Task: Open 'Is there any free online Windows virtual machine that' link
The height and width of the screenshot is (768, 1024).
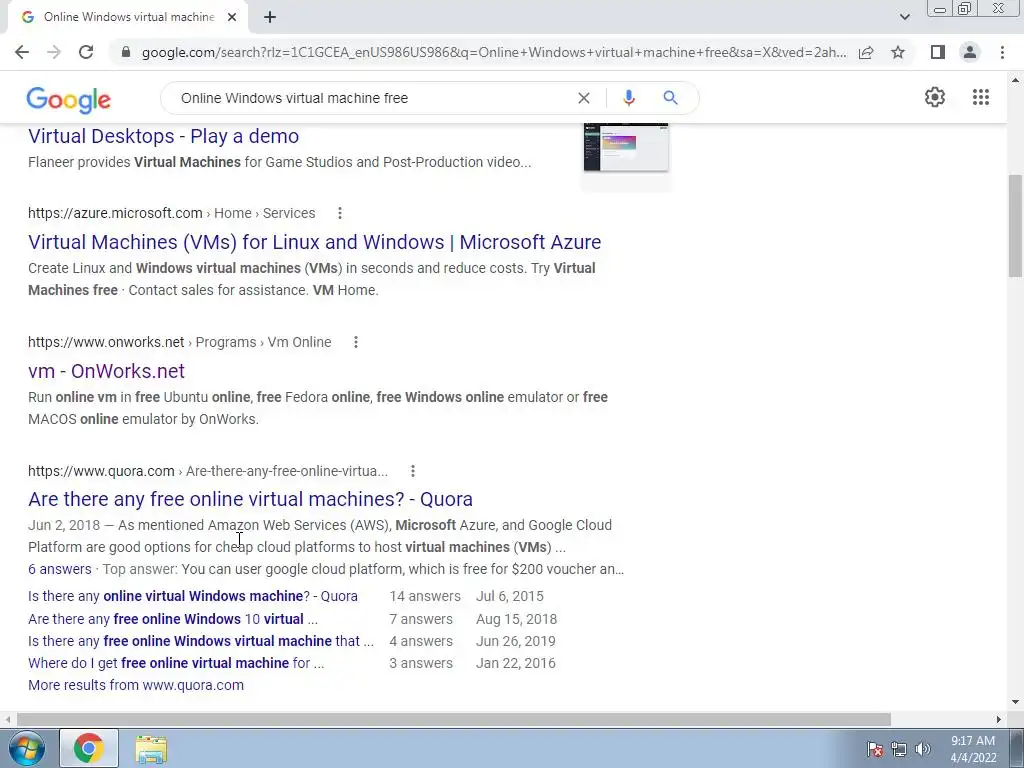Action: (x=200, y=641)
